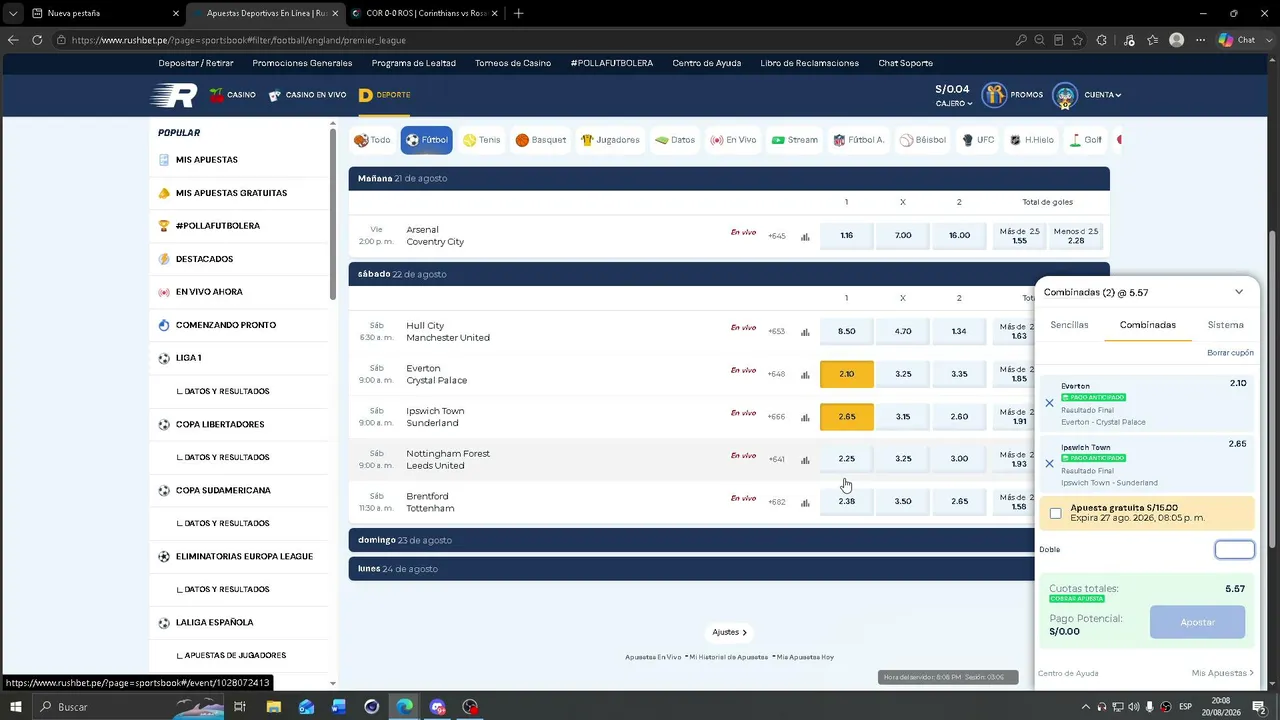This screenshot has height=720, width=1280.
Task: Go back using browser back arrow
Action: 13,40
